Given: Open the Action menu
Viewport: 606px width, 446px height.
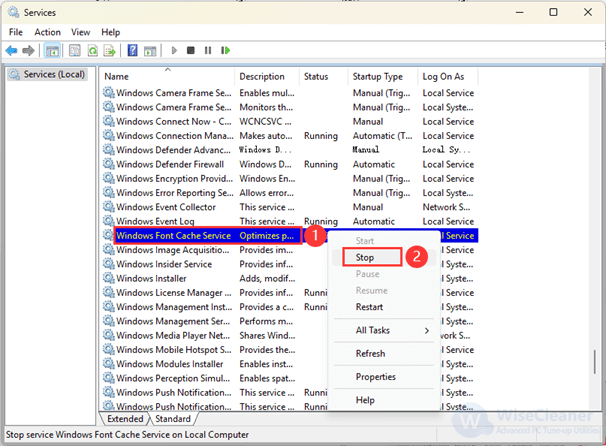Looking at the screenshot, I should tap(48, 32).
